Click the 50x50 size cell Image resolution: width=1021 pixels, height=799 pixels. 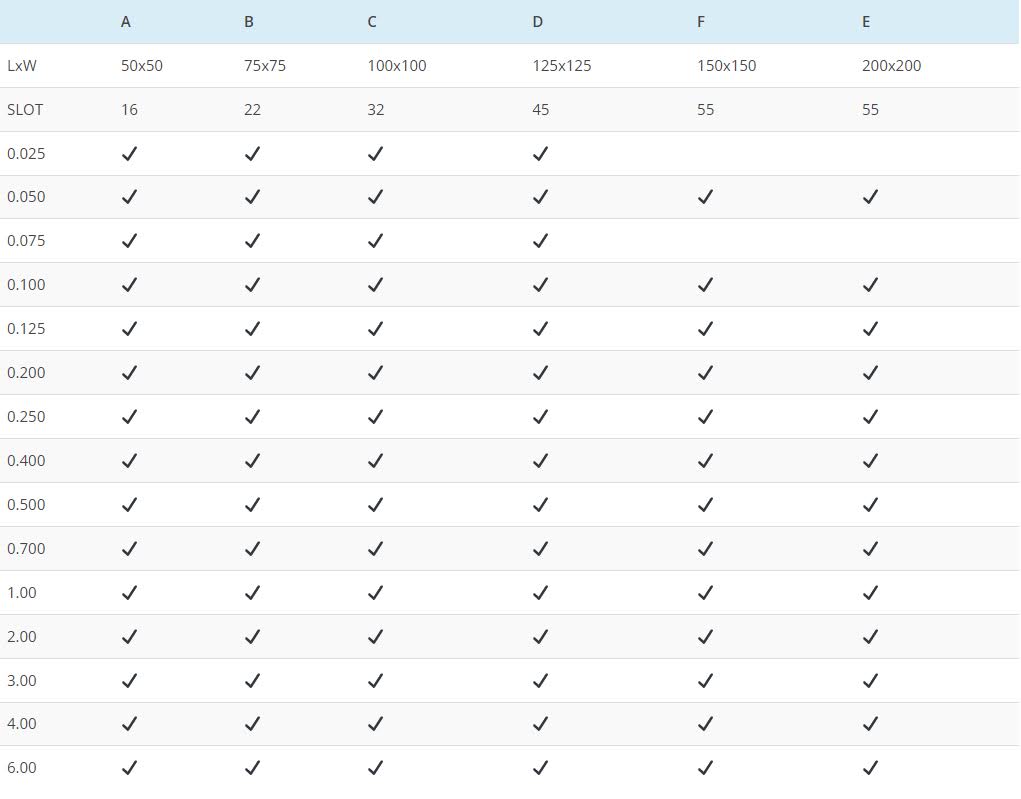(142, 66)
